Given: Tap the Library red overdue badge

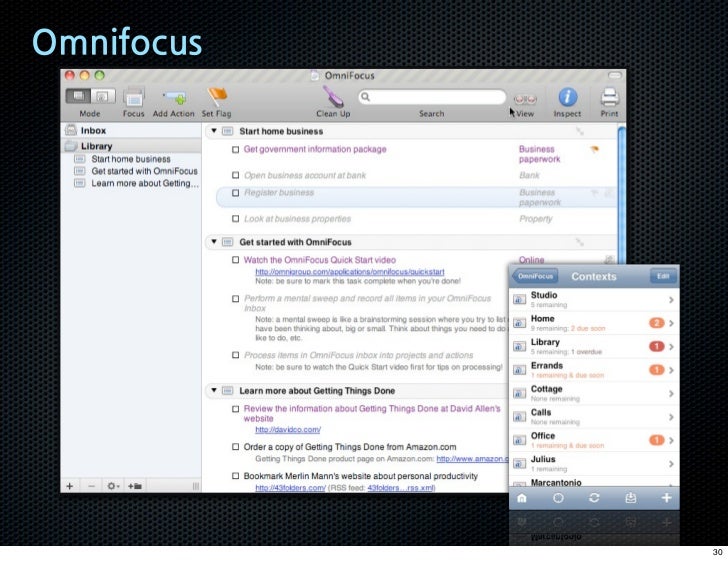Looking at the screenshot, I should click(x=656, y=346).
